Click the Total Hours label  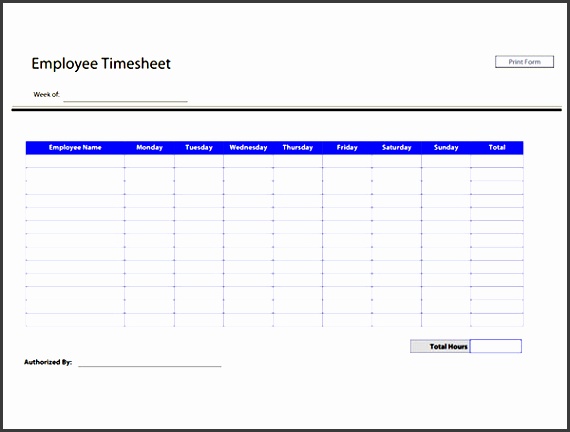(x=448, y=347)
